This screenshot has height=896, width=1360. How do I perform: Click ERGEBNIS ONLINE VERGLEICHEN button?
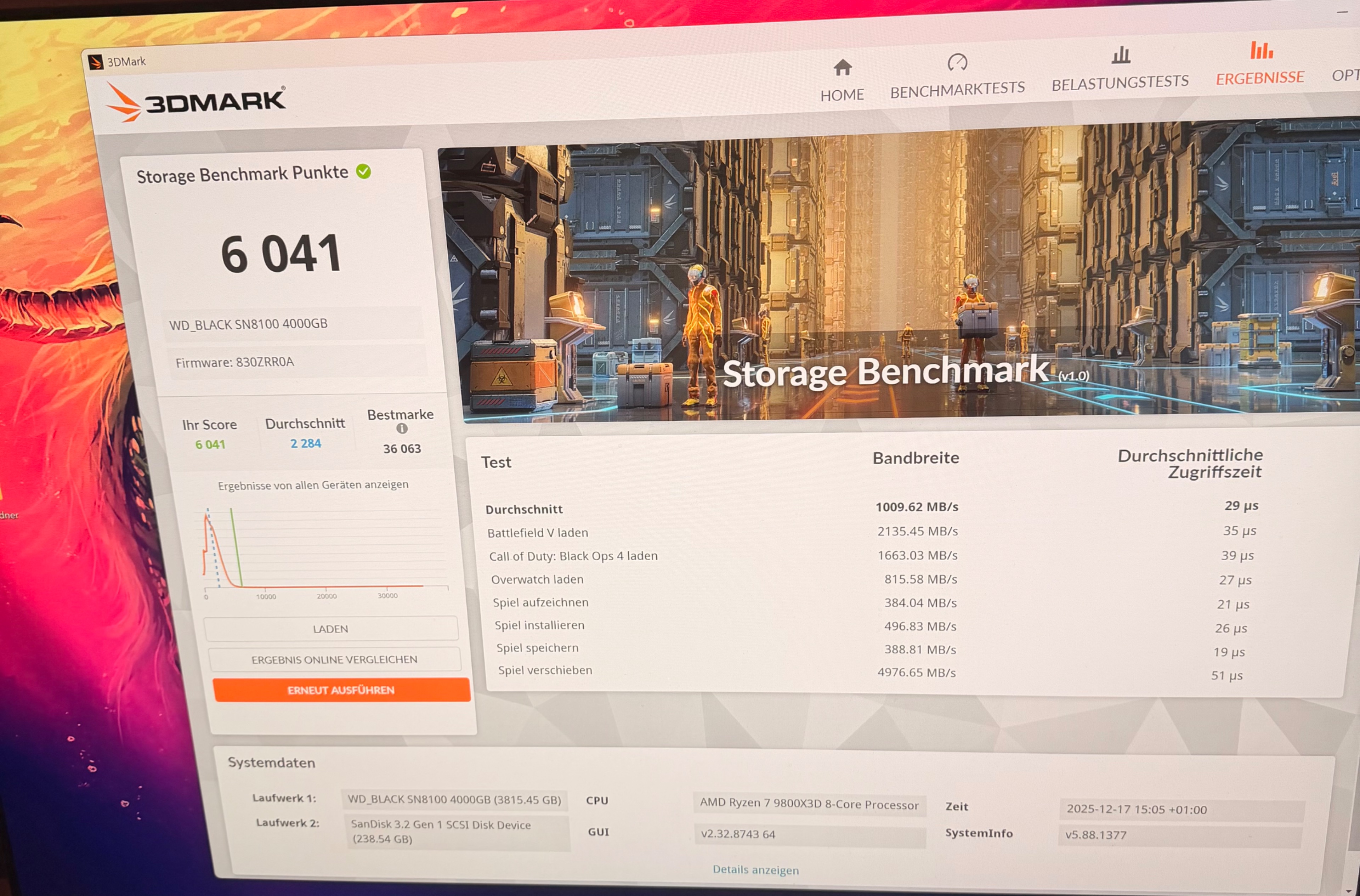click(334, 659)
